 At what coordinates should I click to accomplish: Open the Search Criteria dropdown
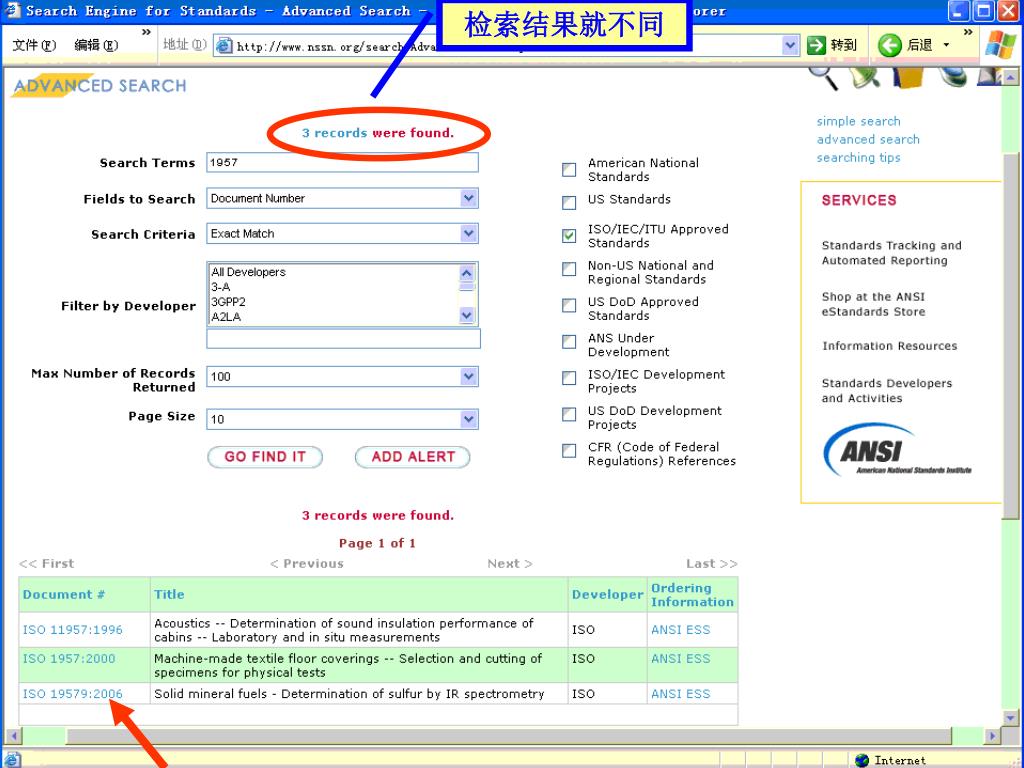pyautogui.click(x=468, y=233)
